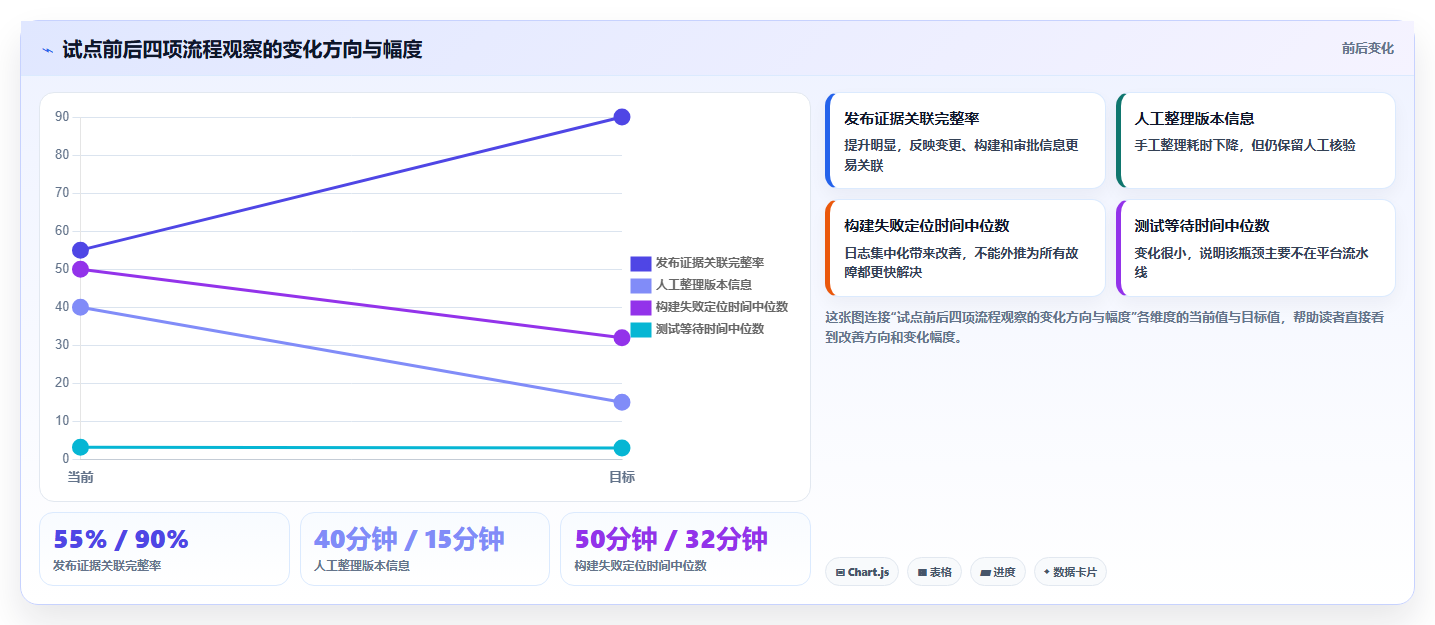Open the 构建失败定位时间中位数 description card

[965, 248]
